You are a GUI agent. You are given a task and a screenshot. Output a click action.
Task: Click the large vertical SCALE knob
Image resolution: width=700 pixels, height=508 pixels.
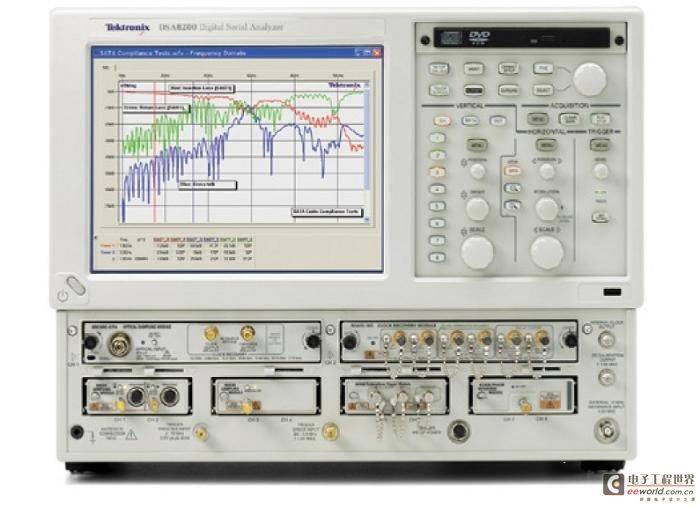coord(477,252)
